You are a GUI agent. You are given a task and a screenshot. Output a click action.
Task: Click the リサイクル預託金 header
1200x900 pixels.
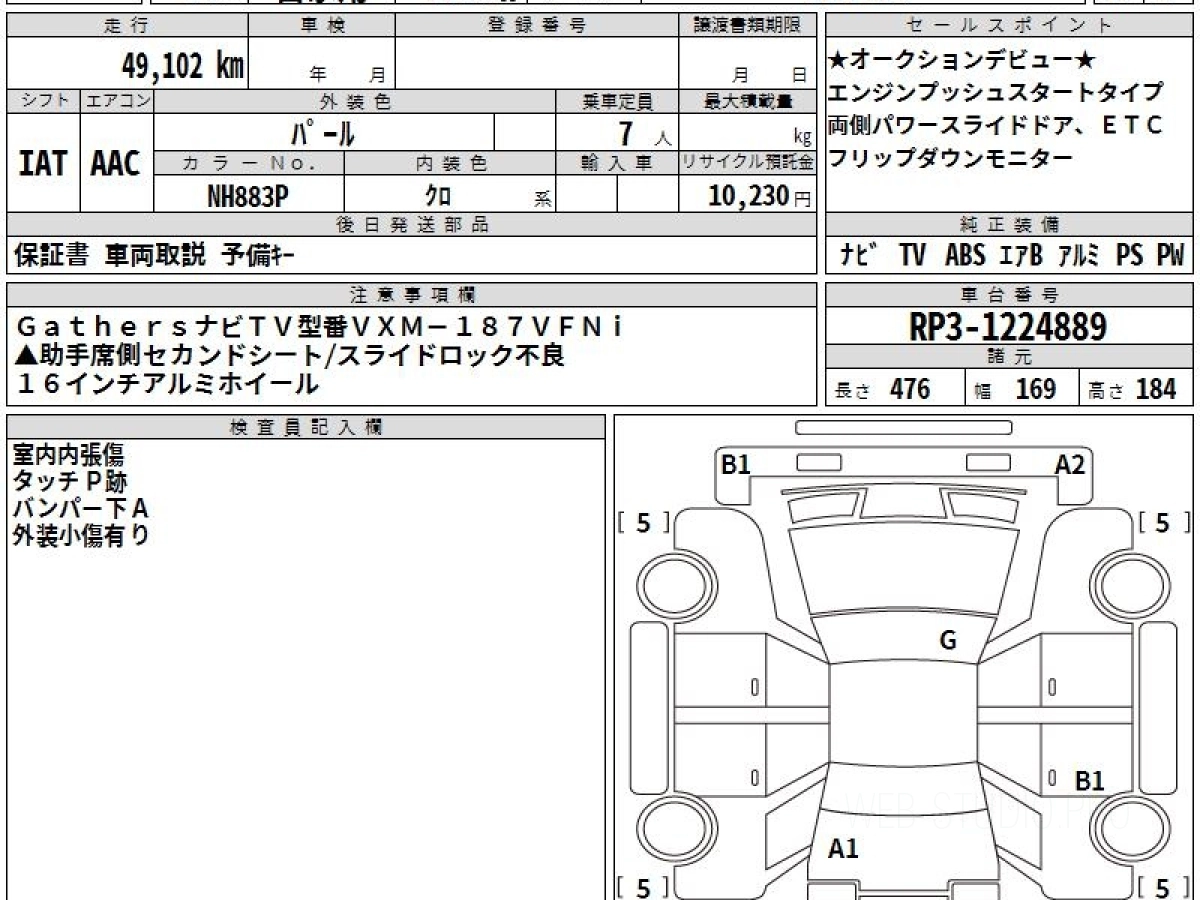click(x=747, y=163)
